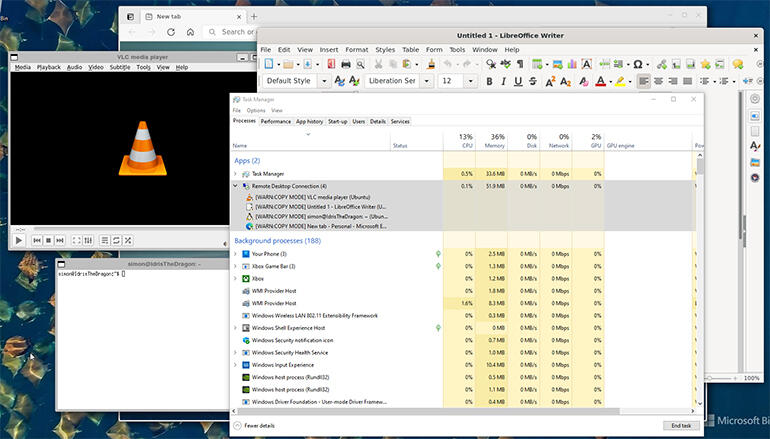Viewport: 770px width, 439px height.
Task: Toggle Italic in Writer
Action: click(503, 82)
